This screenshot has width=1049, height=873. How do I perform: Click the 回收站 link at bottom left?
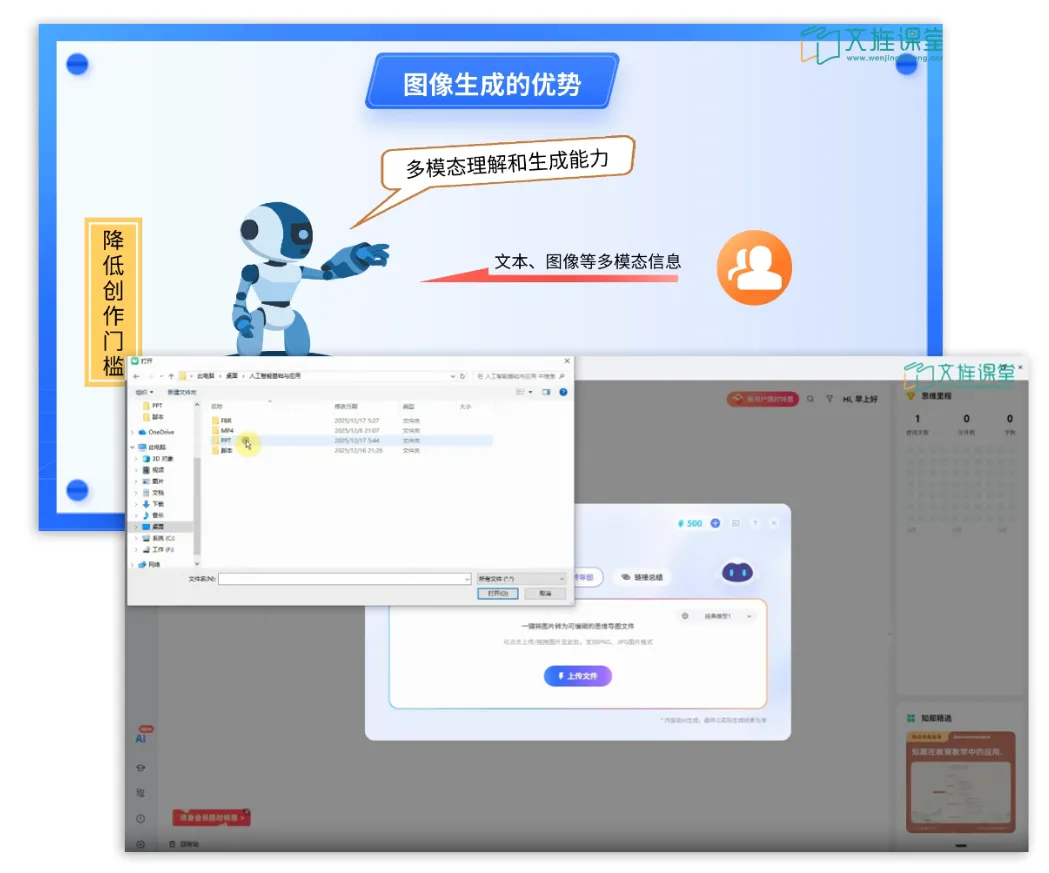coord(189,844)
